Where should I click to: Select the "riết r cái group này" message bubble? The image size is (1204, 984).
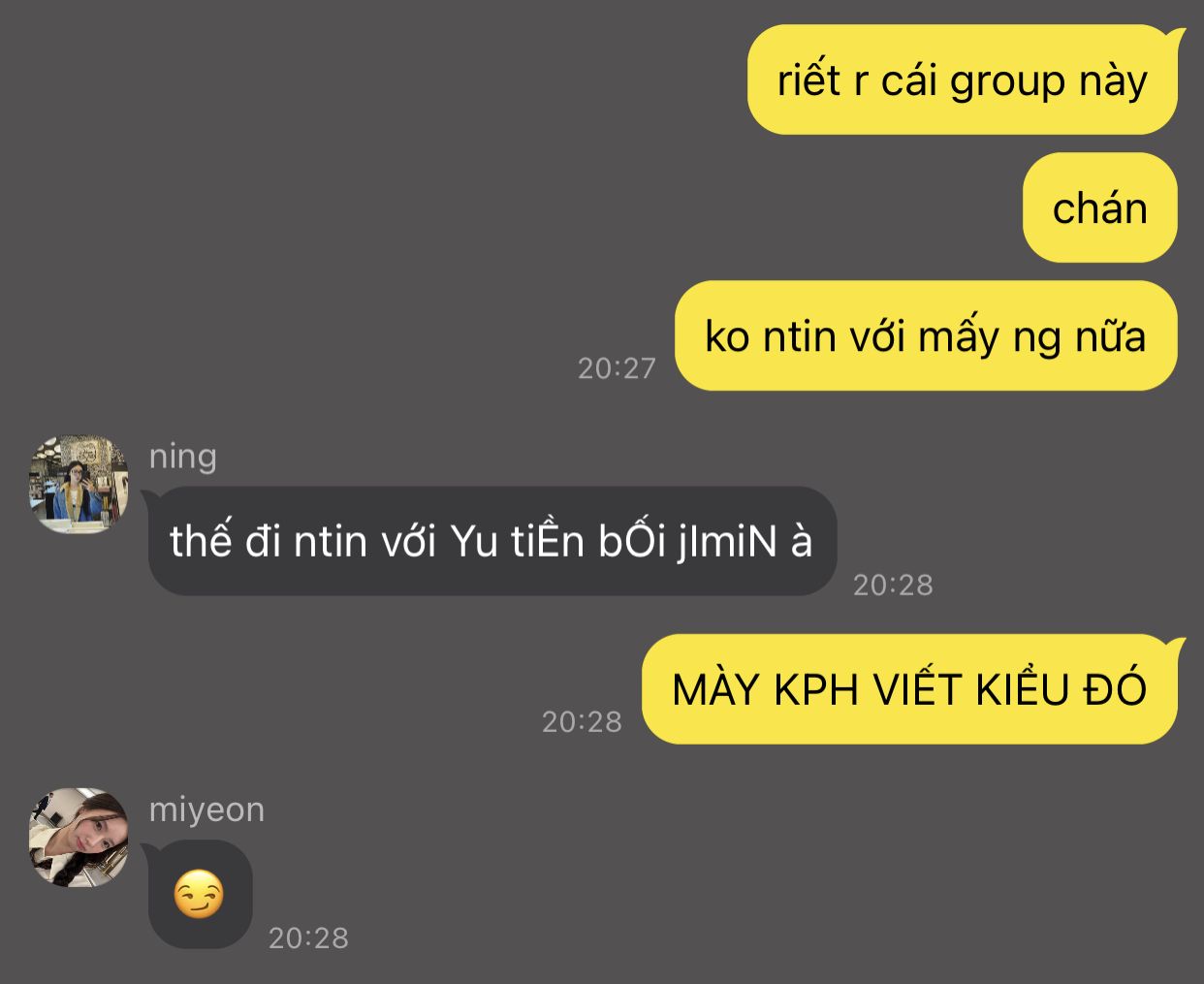[x=963, y=79]
